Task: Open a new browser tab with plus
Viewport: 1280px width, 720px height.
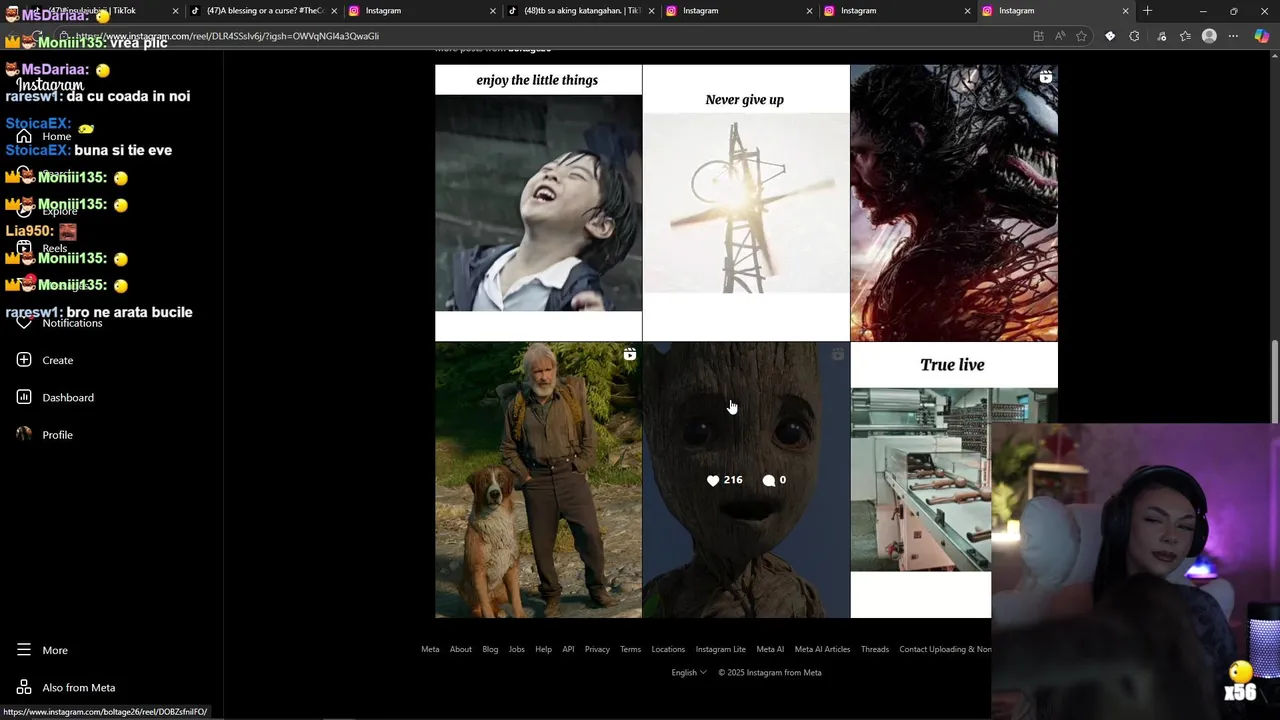Action: point(1147,11)
